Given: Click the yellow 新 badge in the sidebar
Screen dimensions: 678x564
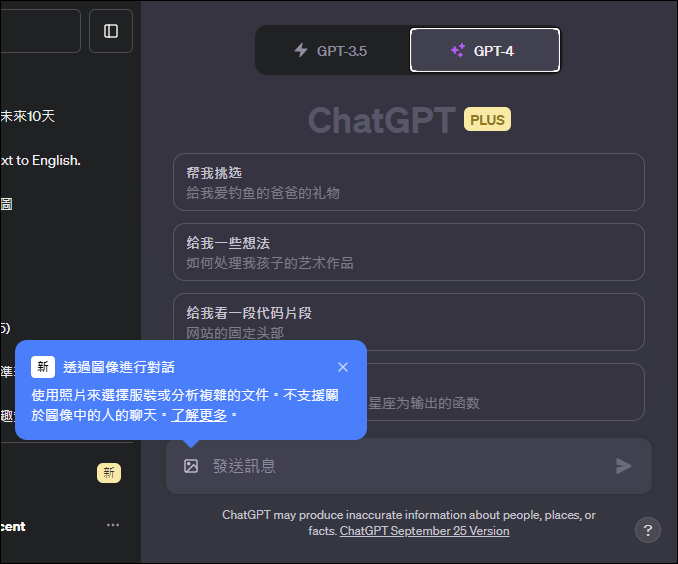Looking at the screenshot, I should [x=109, y=473].
